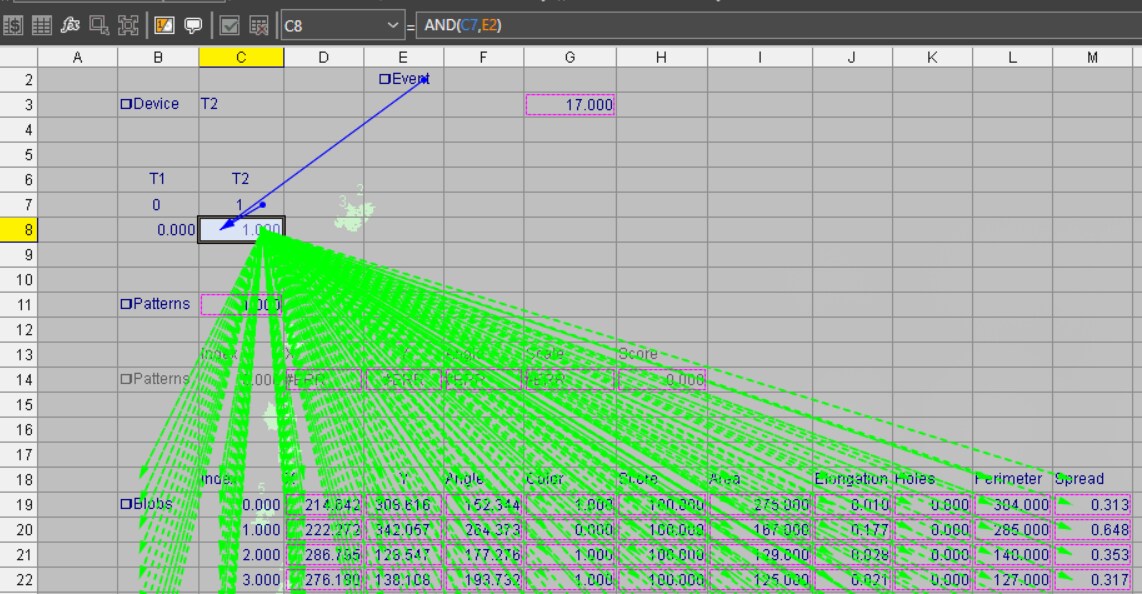1142x594 pixels.
Task: Click the 152.344 cell
Action: [x=483, y=505]
